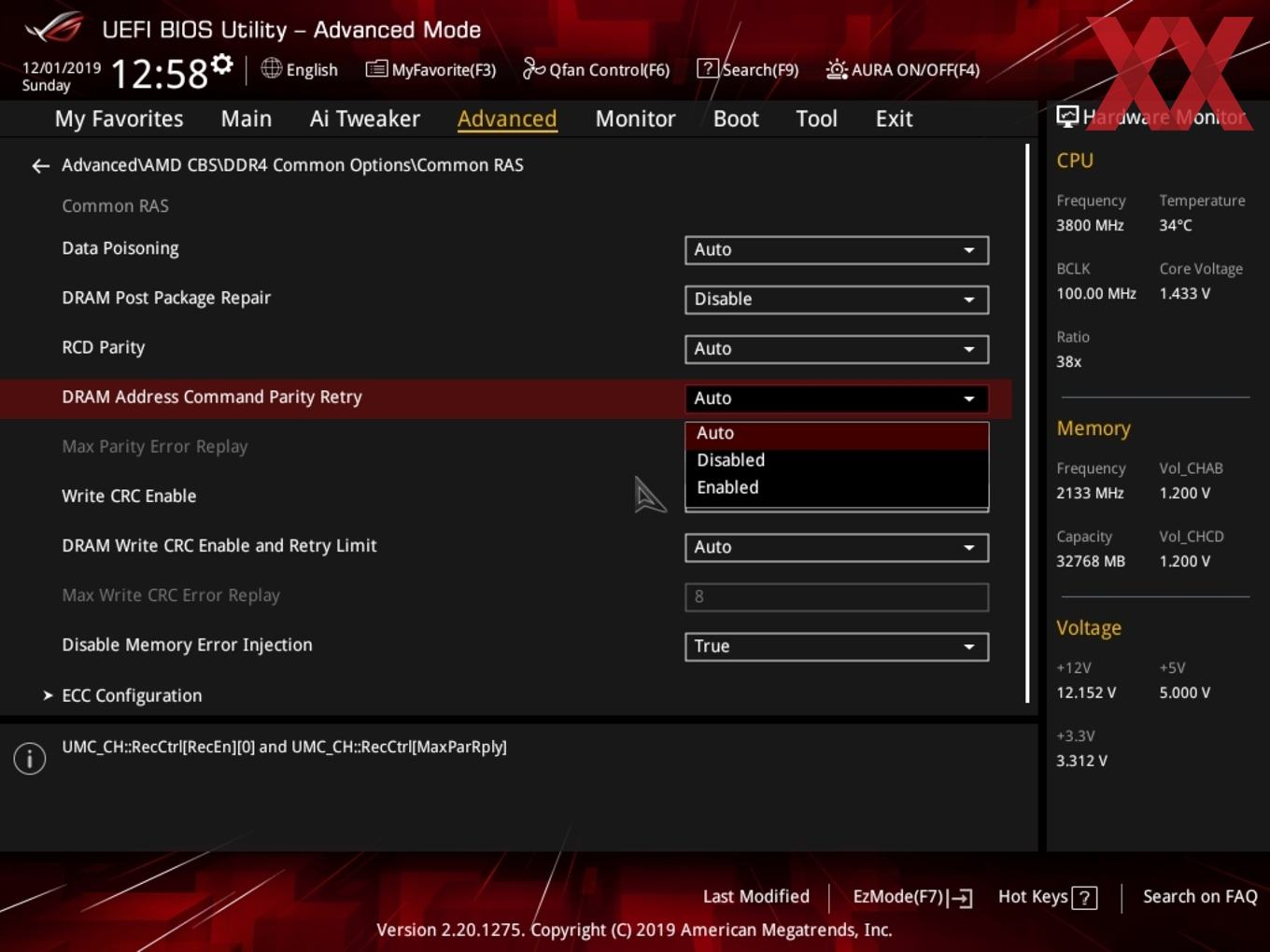Screen dimensions: 1270x952
Task: Click the ROG logo icon
Action: pos(53,27)
